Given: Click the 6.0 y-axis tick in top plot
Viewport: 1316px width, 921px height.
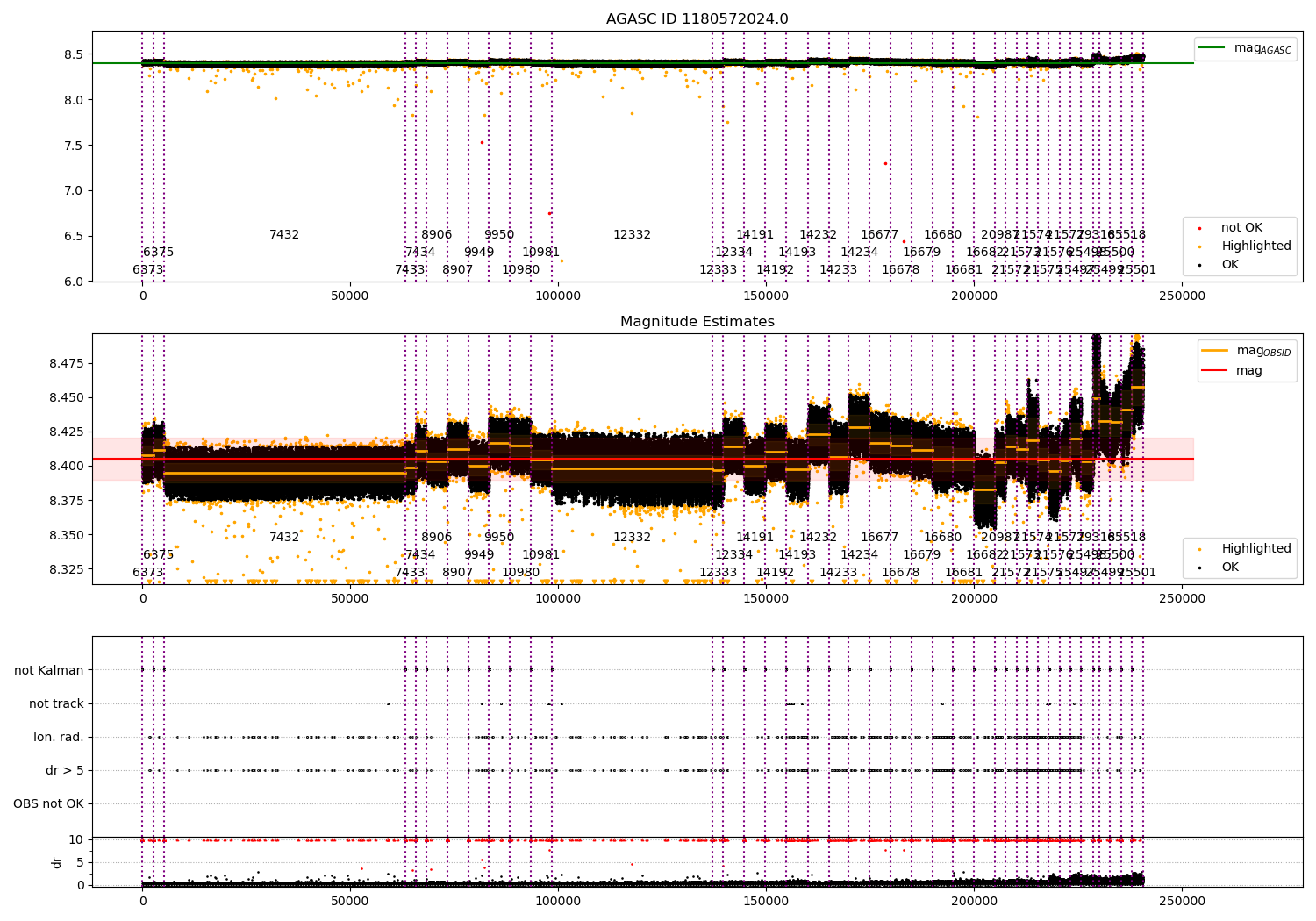Looking at the screenshot, I should click(75, 282).
